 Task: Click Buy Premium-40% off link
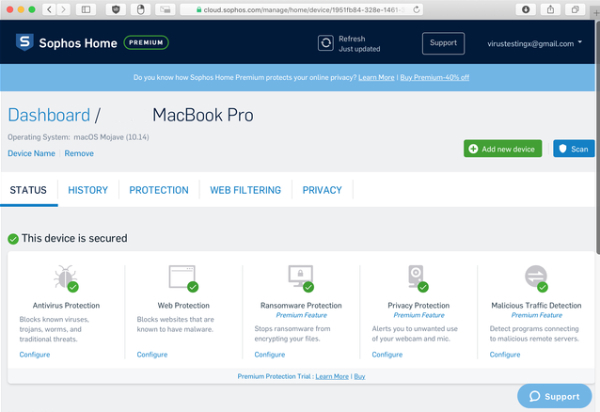click(435, 77)
